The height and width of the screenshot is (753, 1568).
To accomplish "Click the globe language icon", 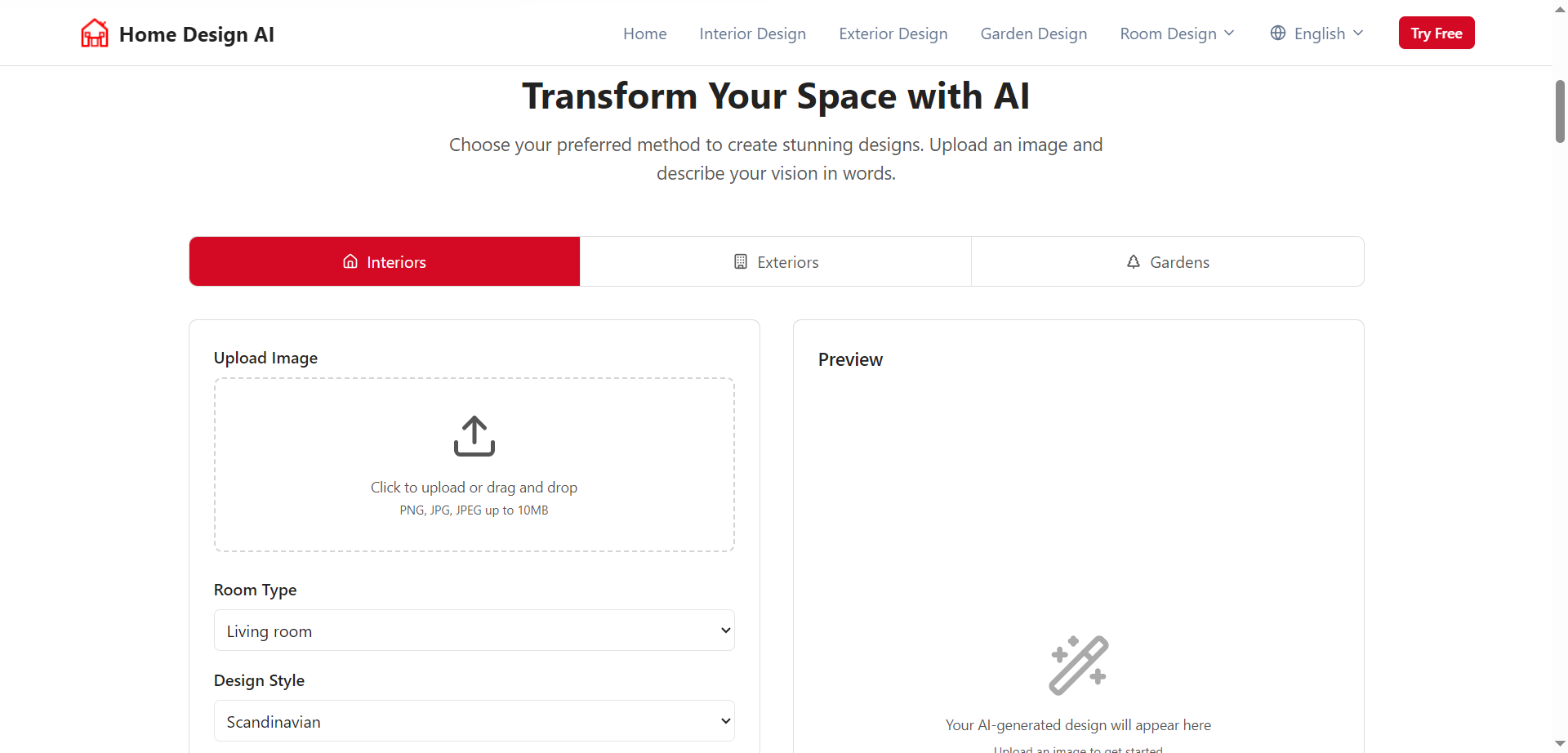I will (1278, 33).
